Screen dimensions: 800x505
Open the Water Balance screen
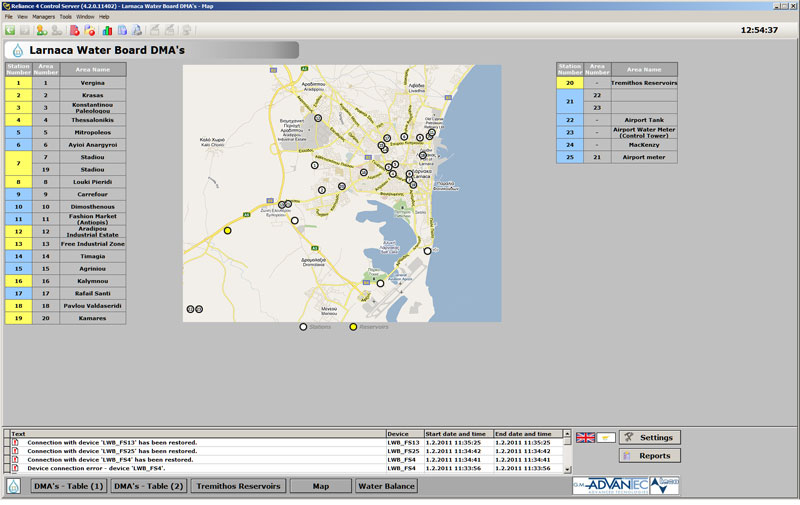pos(387,486)
